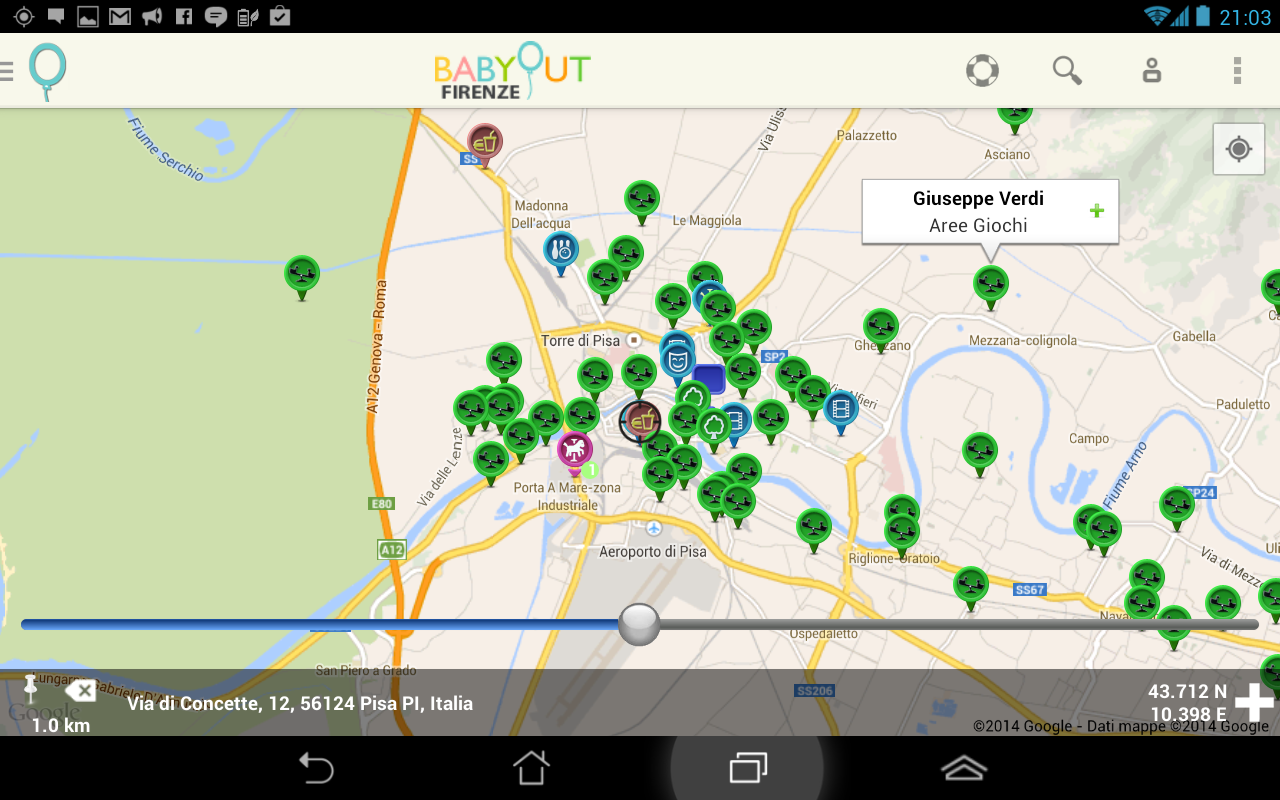Open the three-dot overflow menu
Viewport: 1280px width, 800px height.
pyautogui.click(x=1237, y=70)
